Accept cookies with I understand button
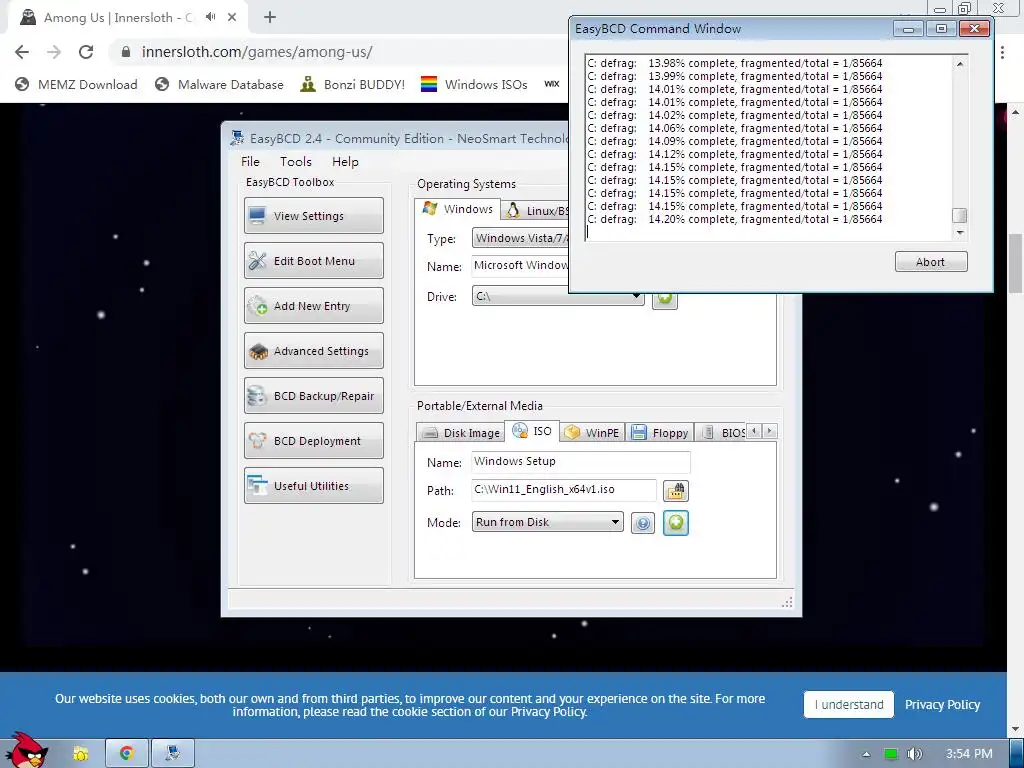The image size is (1024, 768). click(x=848, y=705)
